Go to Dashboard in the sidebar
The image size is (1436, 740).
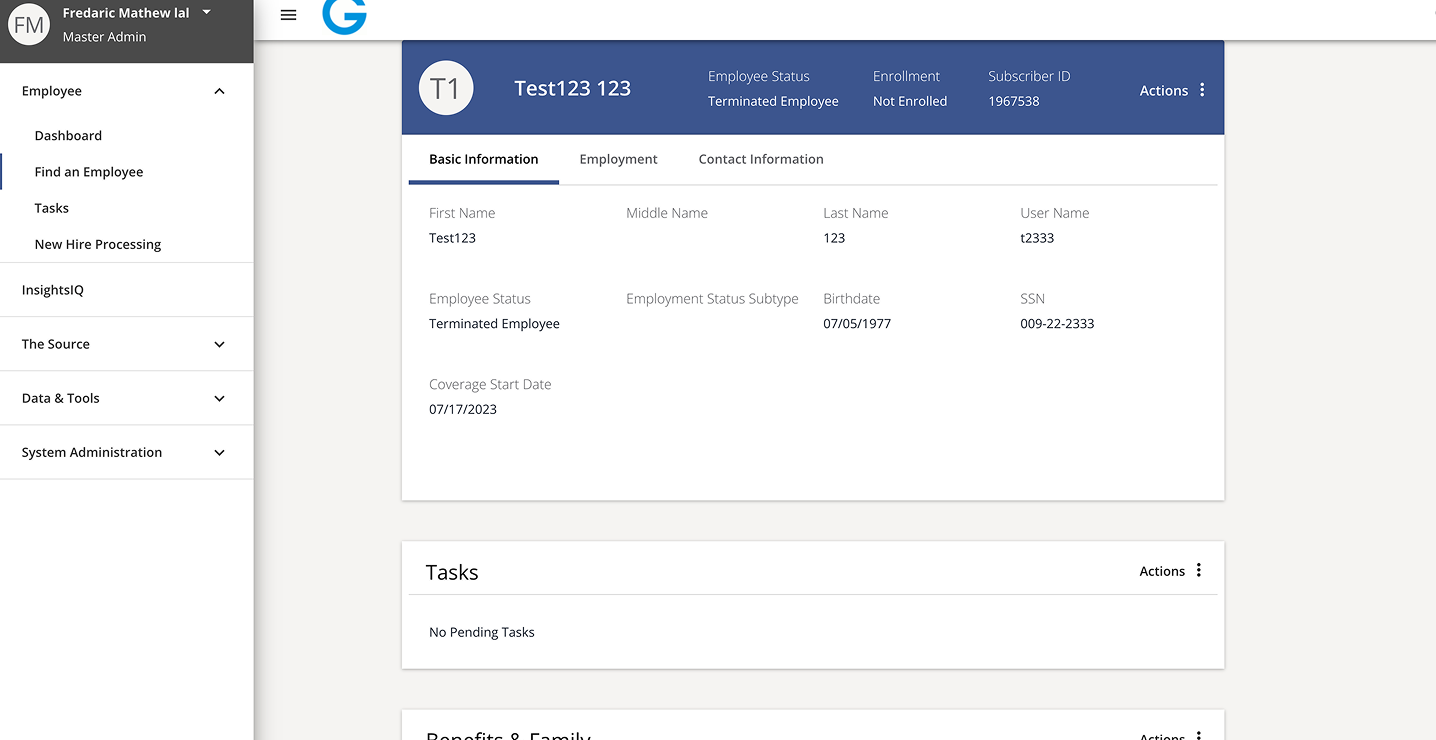coord(68,135)
